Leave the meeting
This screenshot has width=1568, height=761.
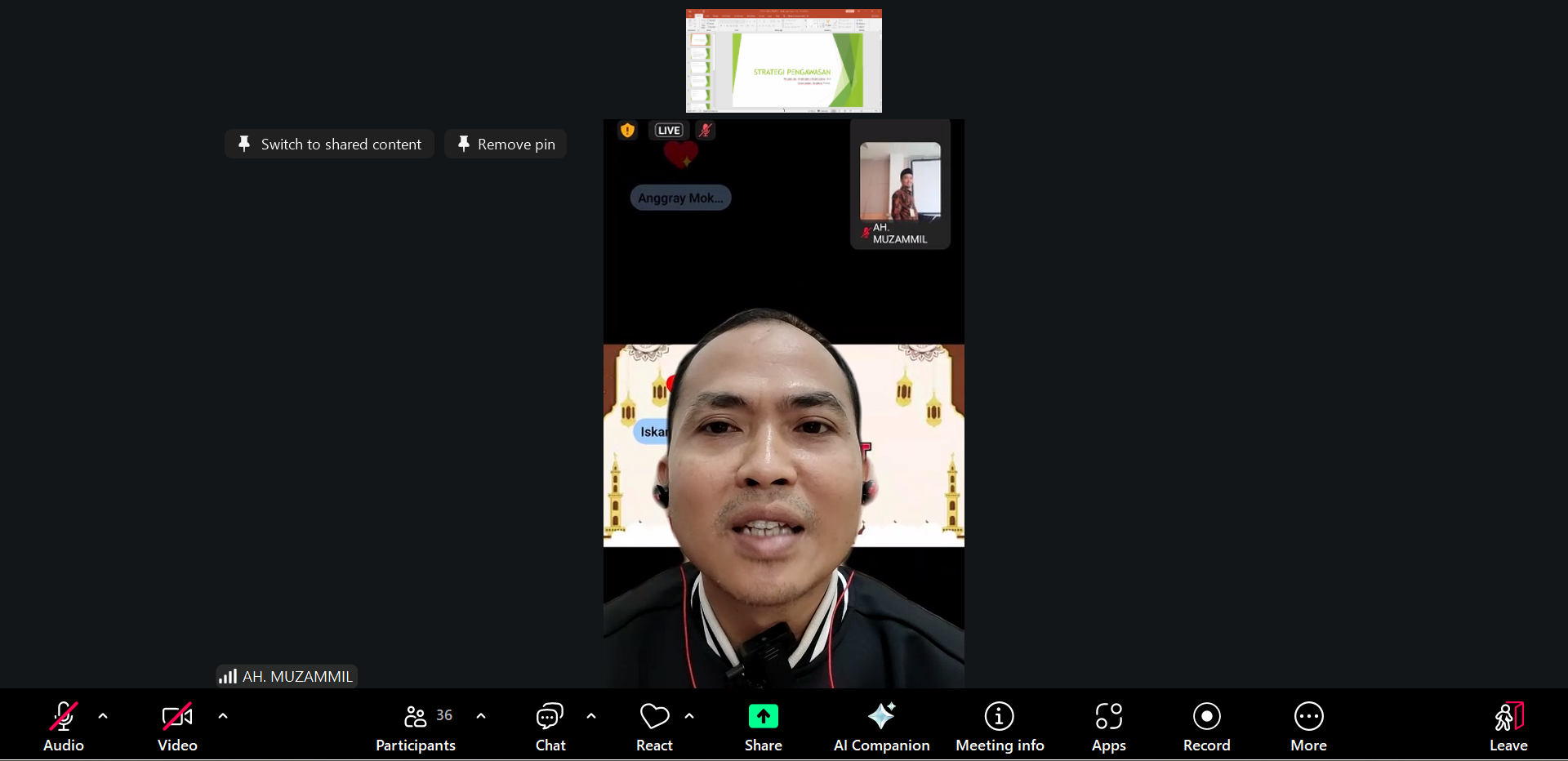click(x=1508, y=725)
